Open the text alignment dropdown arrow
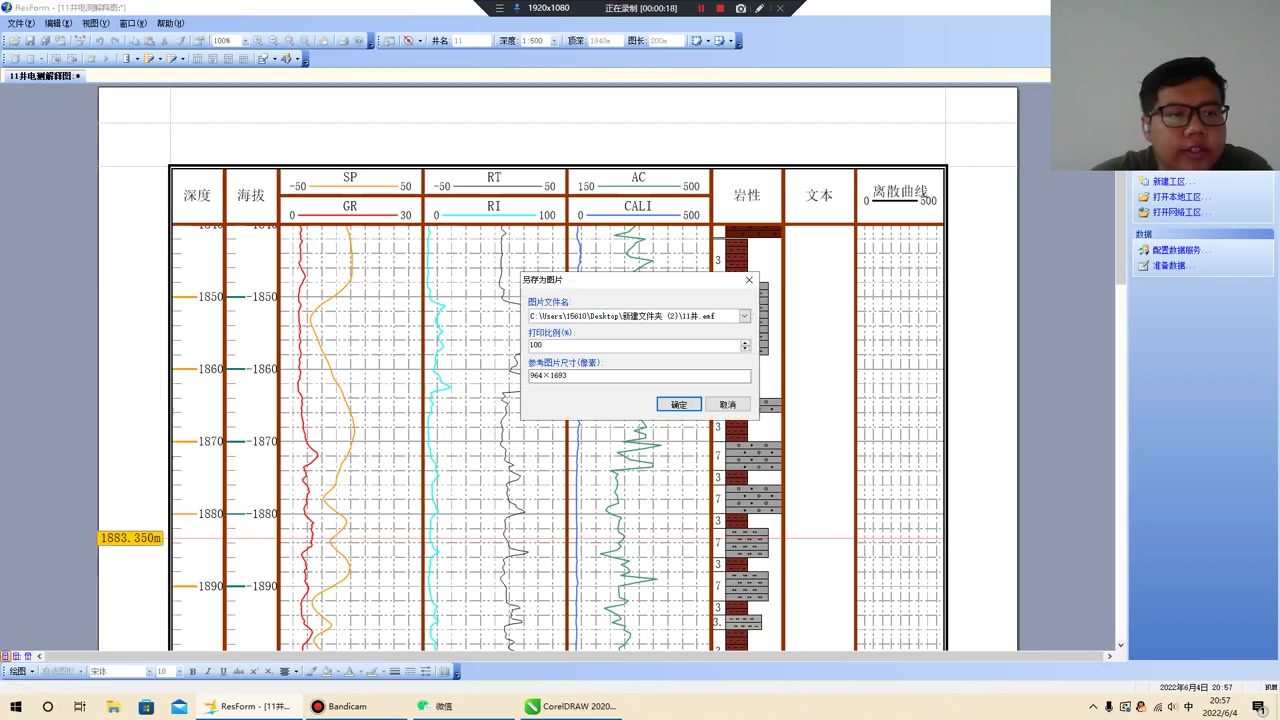Viewport: 1280px width, 720px height. tap(296, 671)
